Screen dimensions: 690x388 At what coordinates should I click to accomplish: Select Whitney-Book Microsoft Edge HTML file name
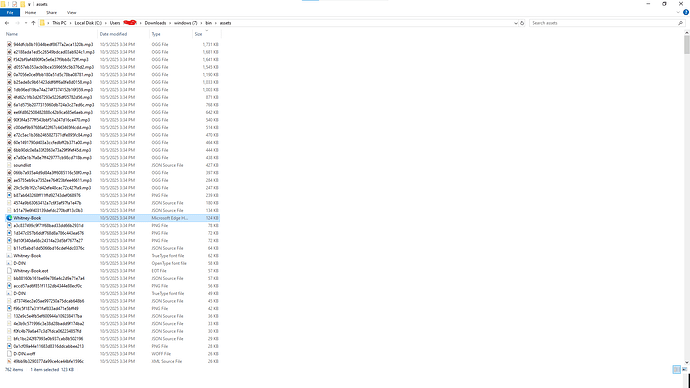tap(27, 218)
